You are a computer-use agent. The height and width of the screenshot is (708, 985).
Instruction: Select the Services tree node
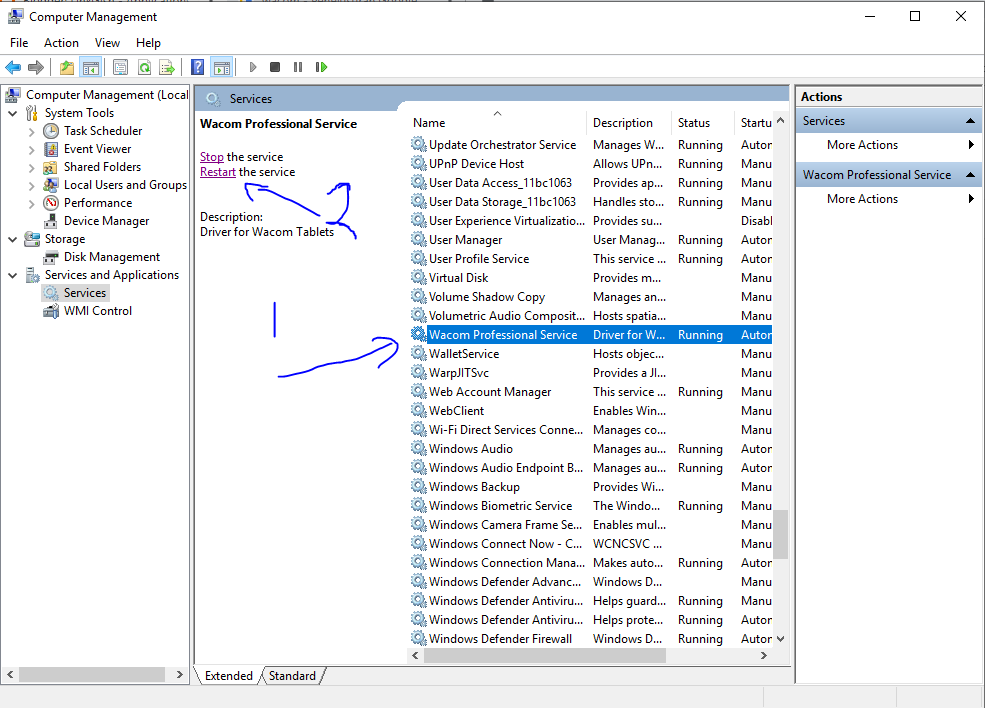coord(85,293)
